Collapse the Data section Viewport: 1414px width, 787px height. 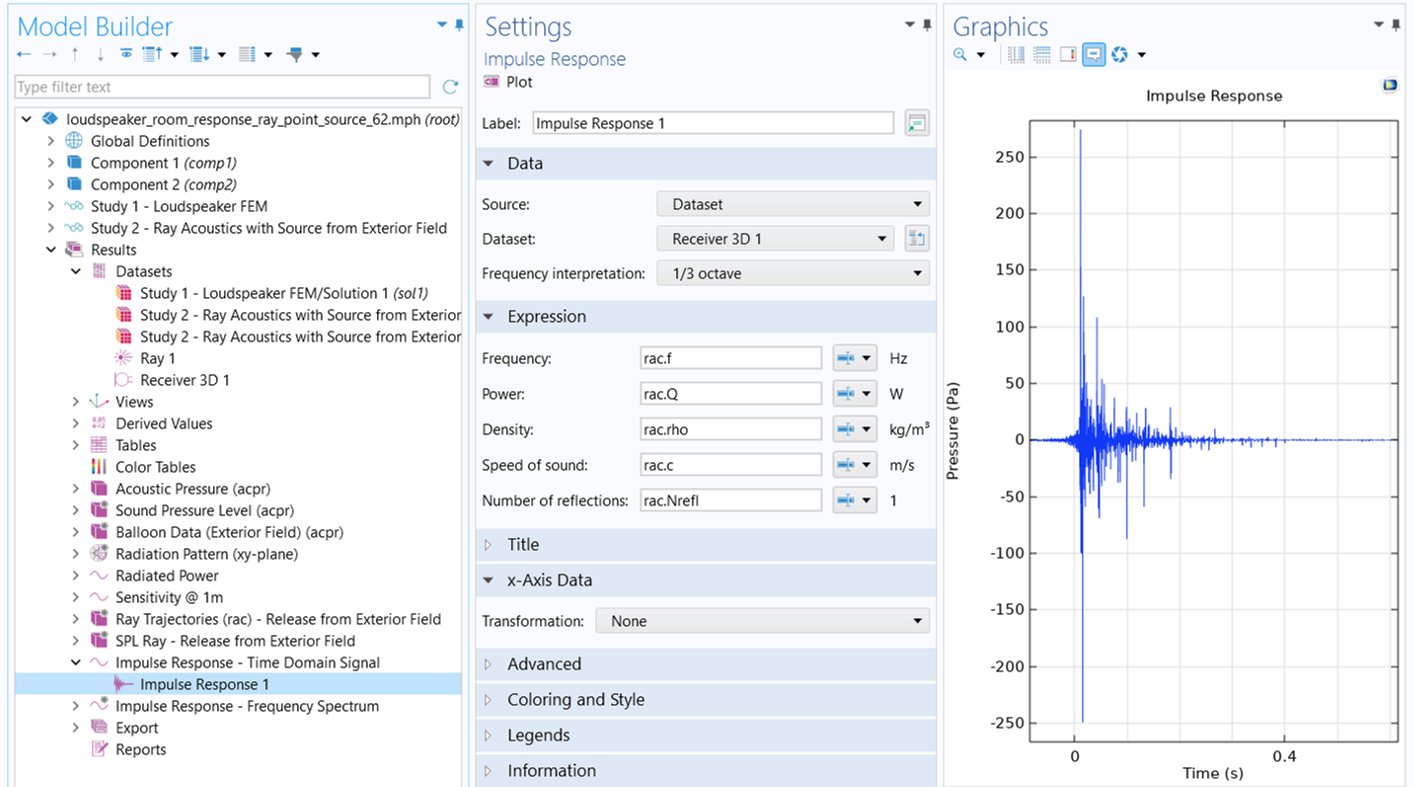pyautogui.click(x=489, y=163)
